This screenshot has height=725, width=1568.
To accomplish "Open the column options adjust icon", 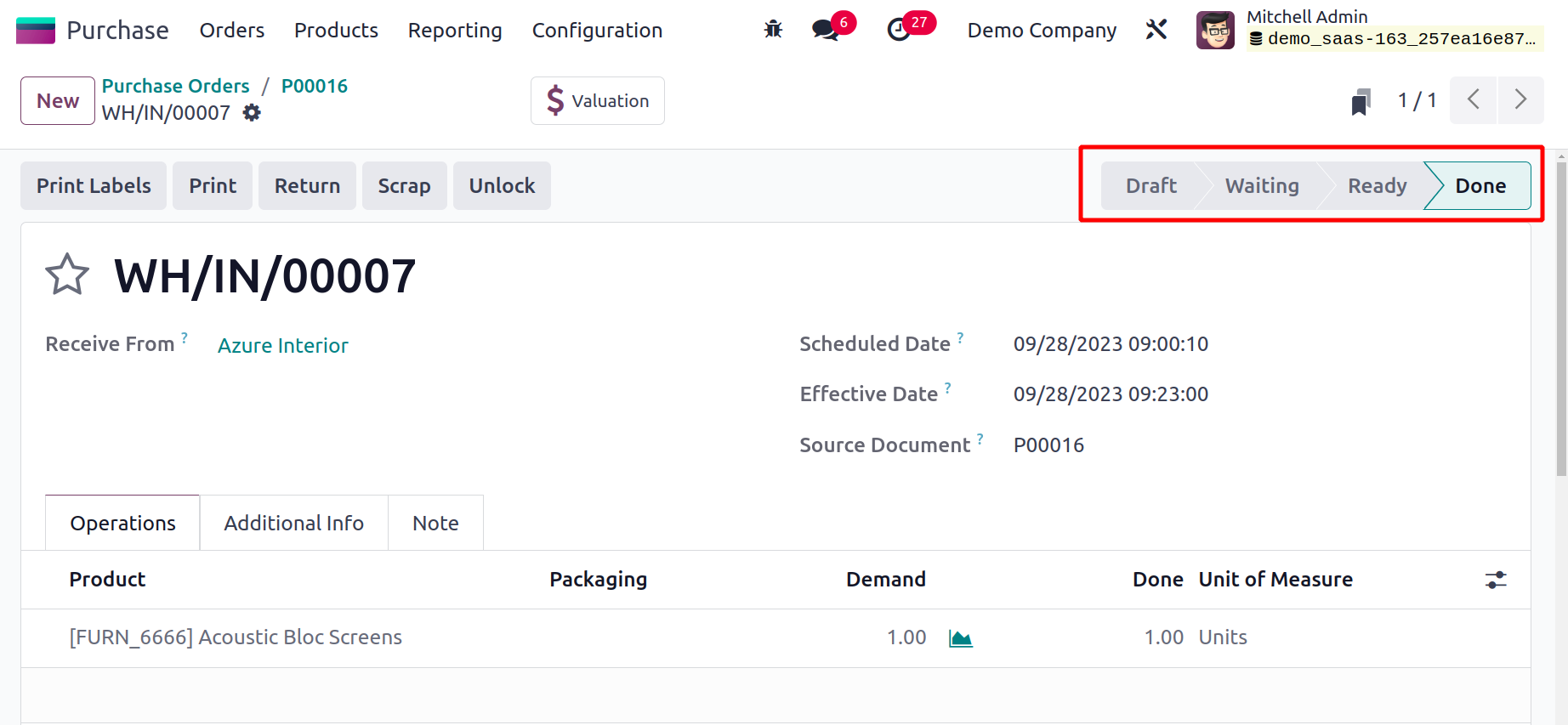I will [1495, 580].
